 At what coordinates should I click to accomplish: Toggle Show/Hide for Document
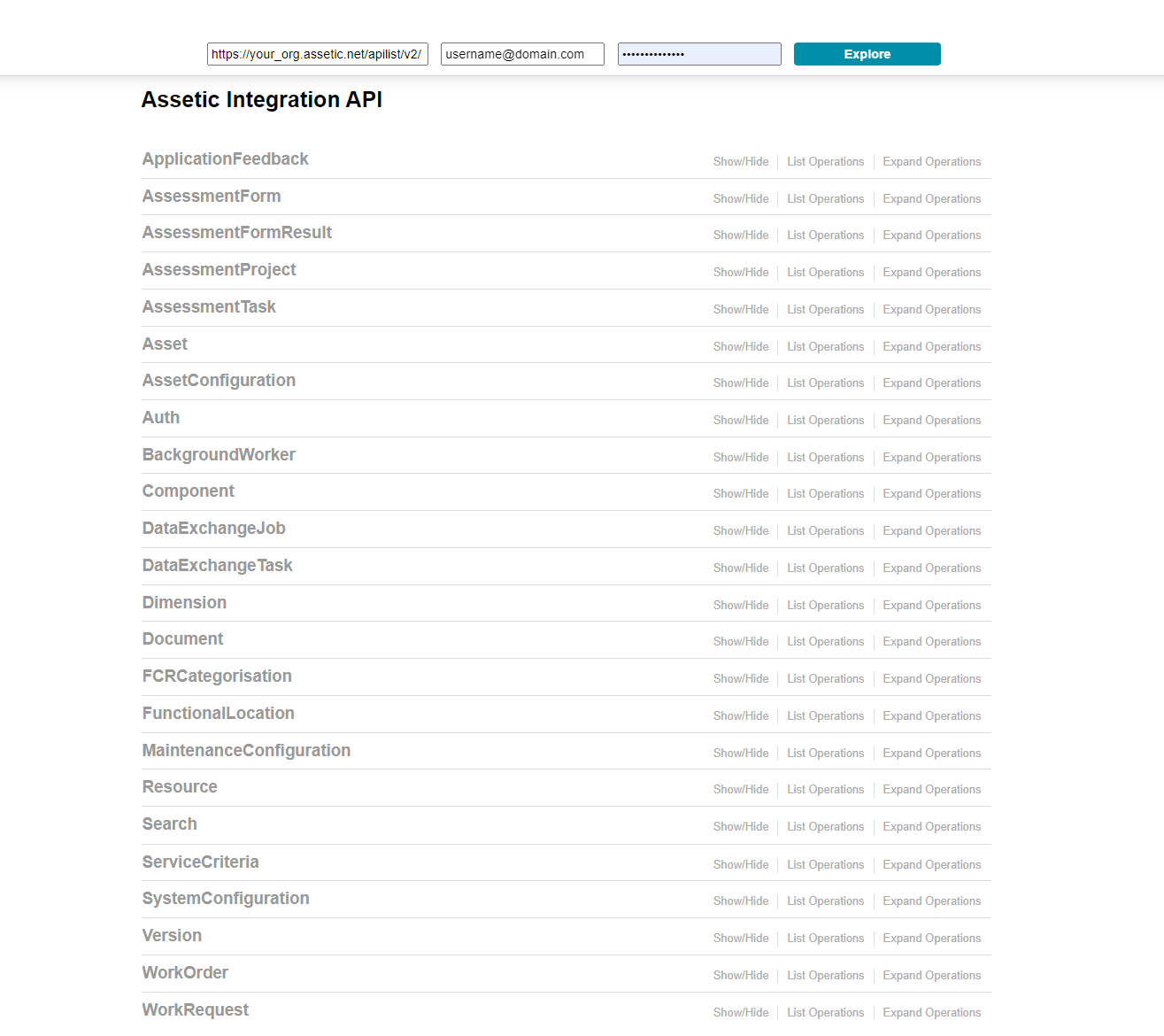[741, 642]
